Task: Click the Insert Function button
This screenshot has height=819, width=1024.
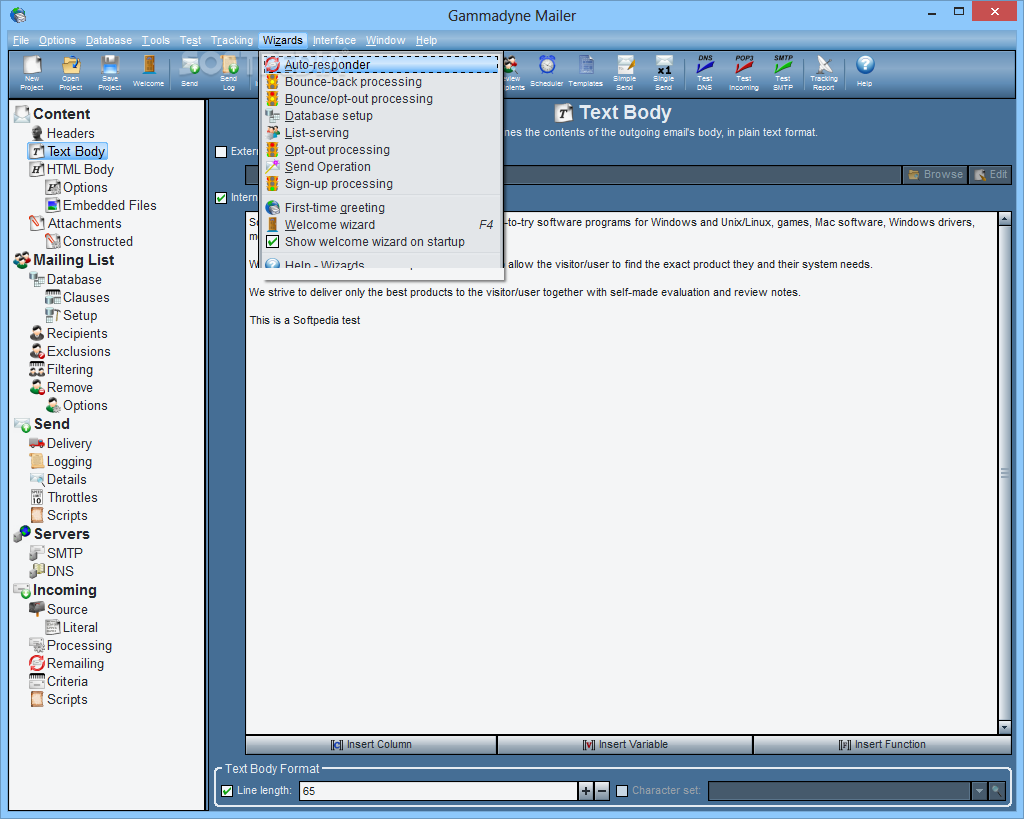Action: point(882,745)
